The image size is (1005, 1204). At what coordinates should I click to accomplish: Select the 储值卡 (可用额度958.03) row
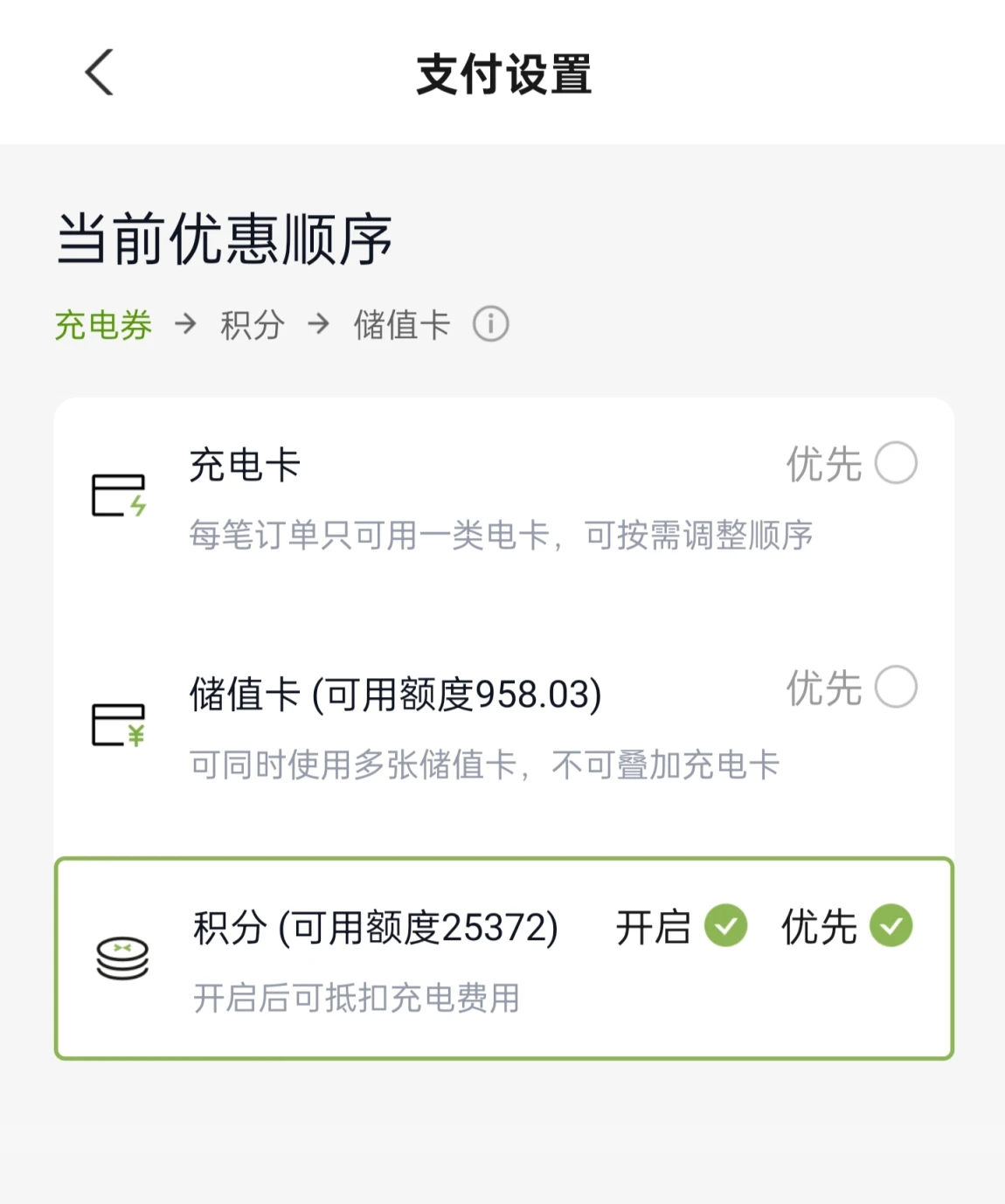coord(395,695)
